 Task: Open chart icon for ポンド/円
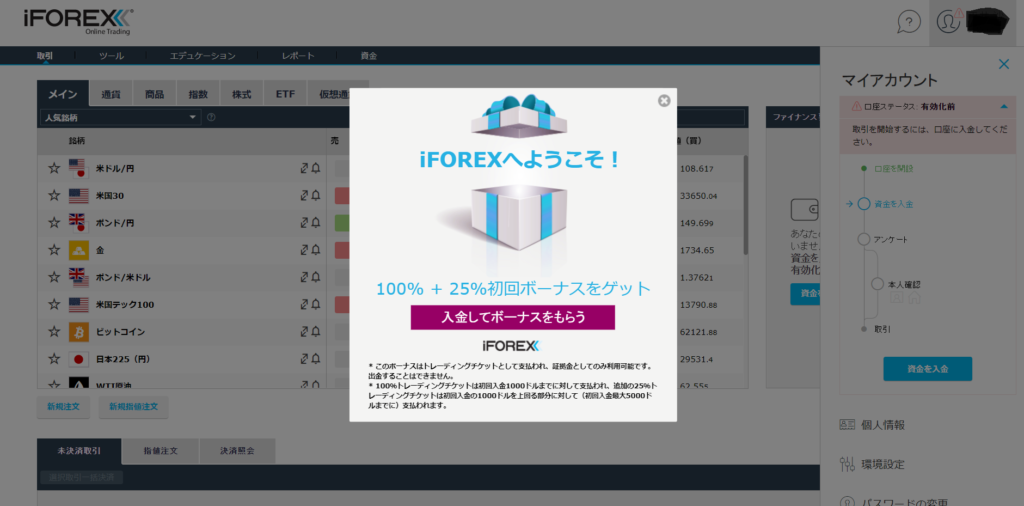pos(304,223)
